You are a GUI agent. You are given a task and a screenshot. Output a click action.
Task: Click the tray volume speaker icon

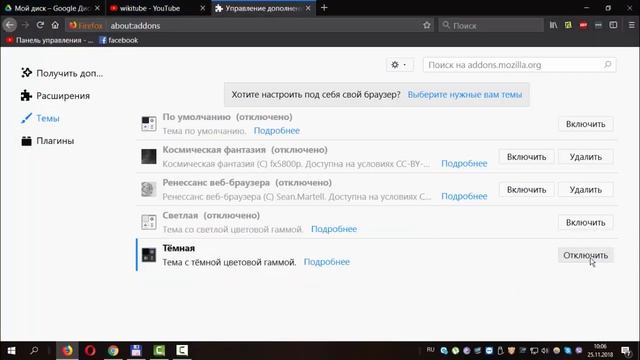point(544,351)
